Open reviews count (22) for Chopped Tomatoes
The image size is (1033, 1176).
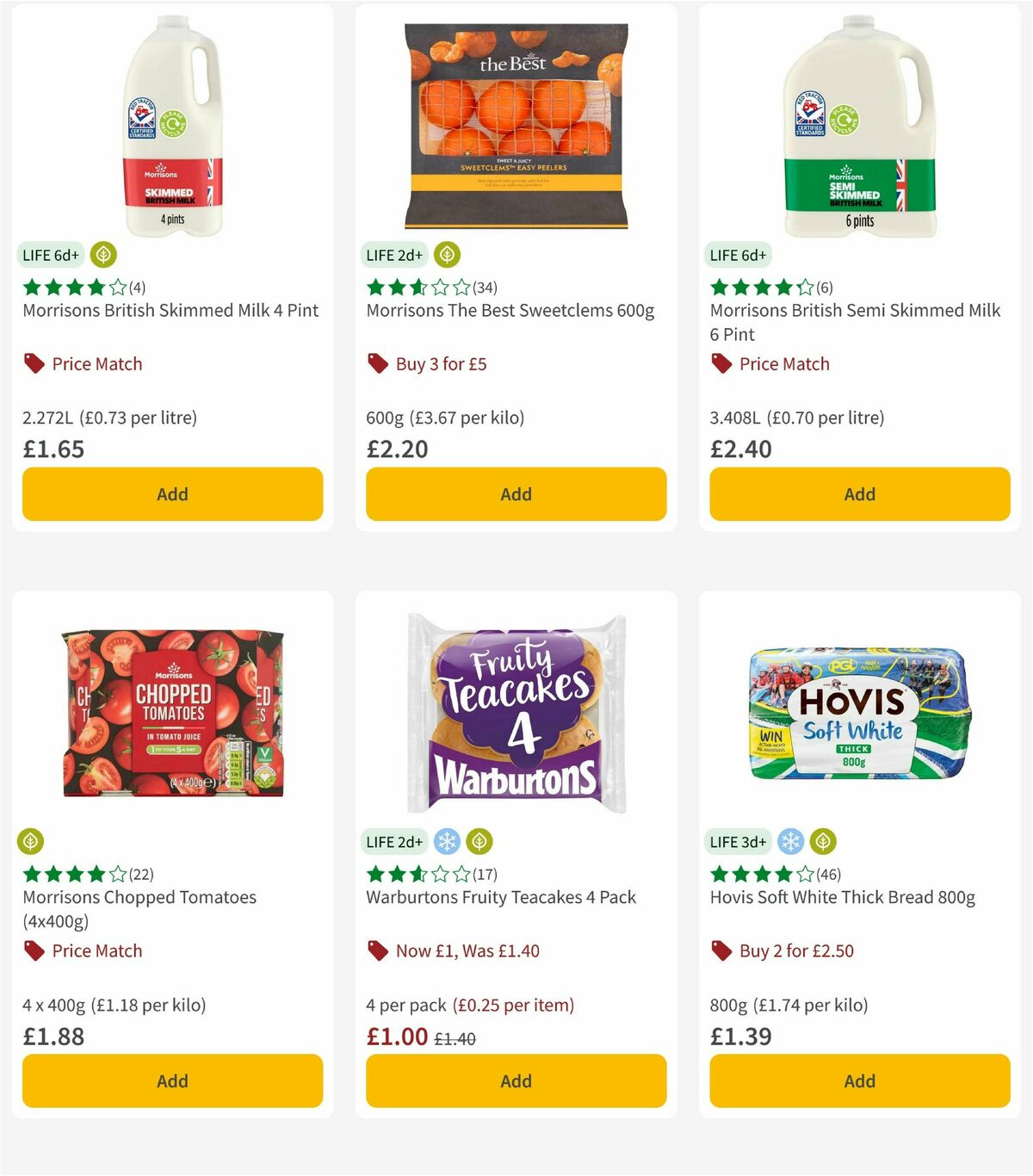[143, 875]
